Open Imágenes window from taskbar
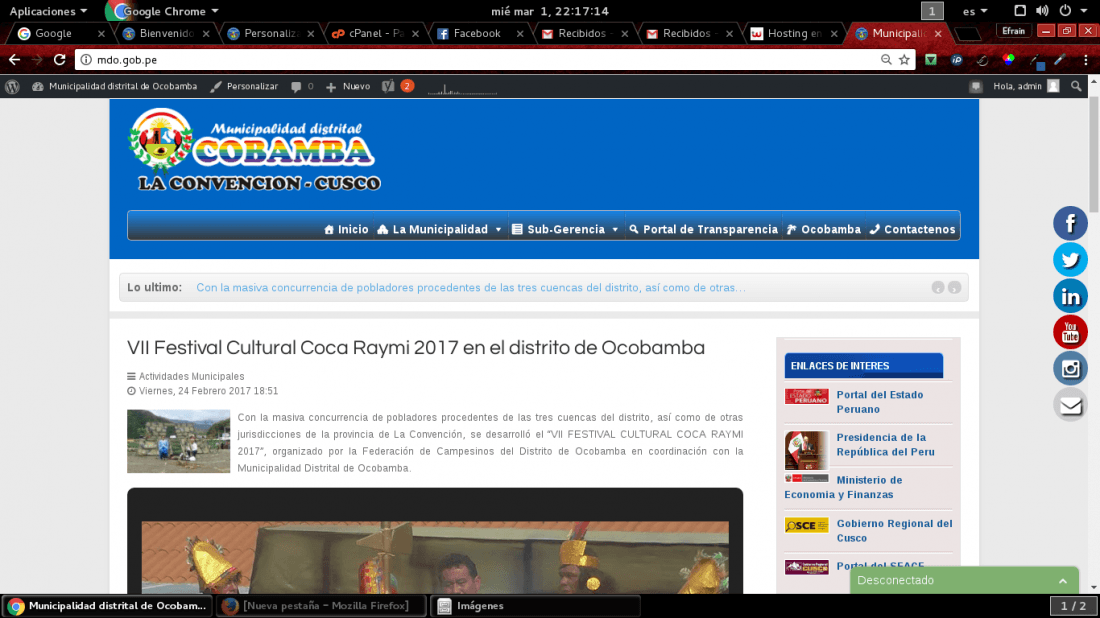The width and height of the screenshot is (1100, 618). [x=535, y=605]
